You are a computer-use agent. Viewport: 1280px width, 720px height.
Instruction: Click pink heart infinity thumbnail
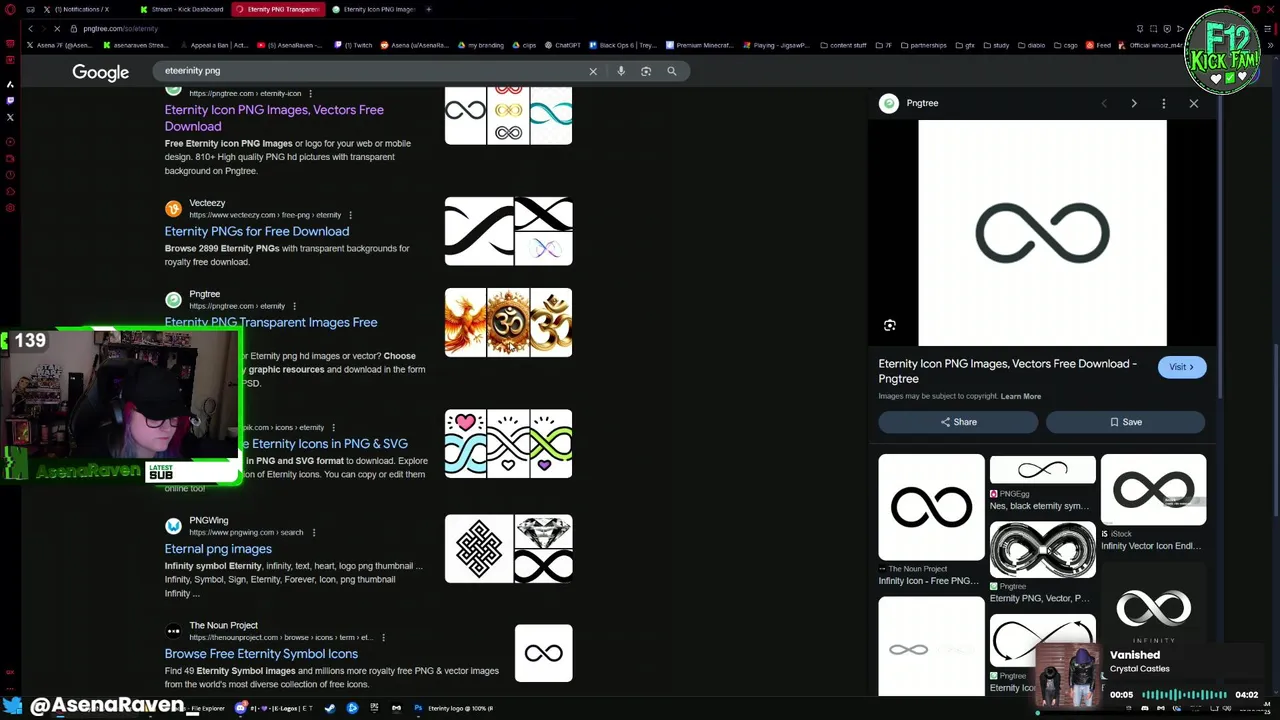[465, 443]
